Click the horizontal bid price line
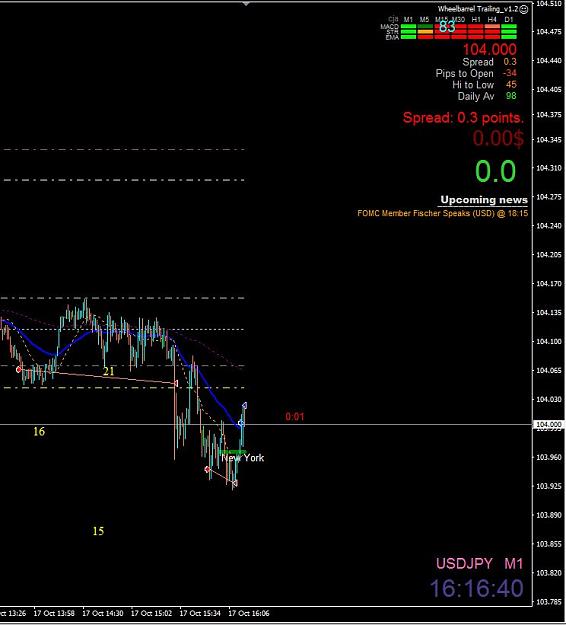Image resolution: width=566 pixels, height=625 pixels. click(266, 425)
